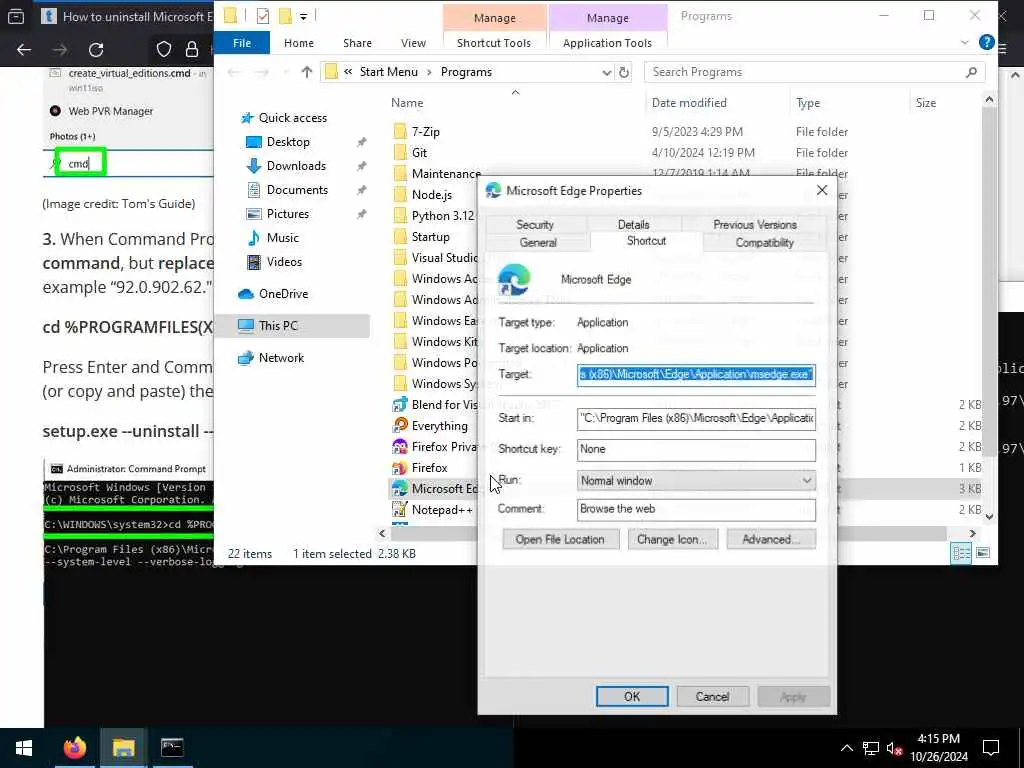
Task: Click the Change Icon button
Action: point(672,539)
